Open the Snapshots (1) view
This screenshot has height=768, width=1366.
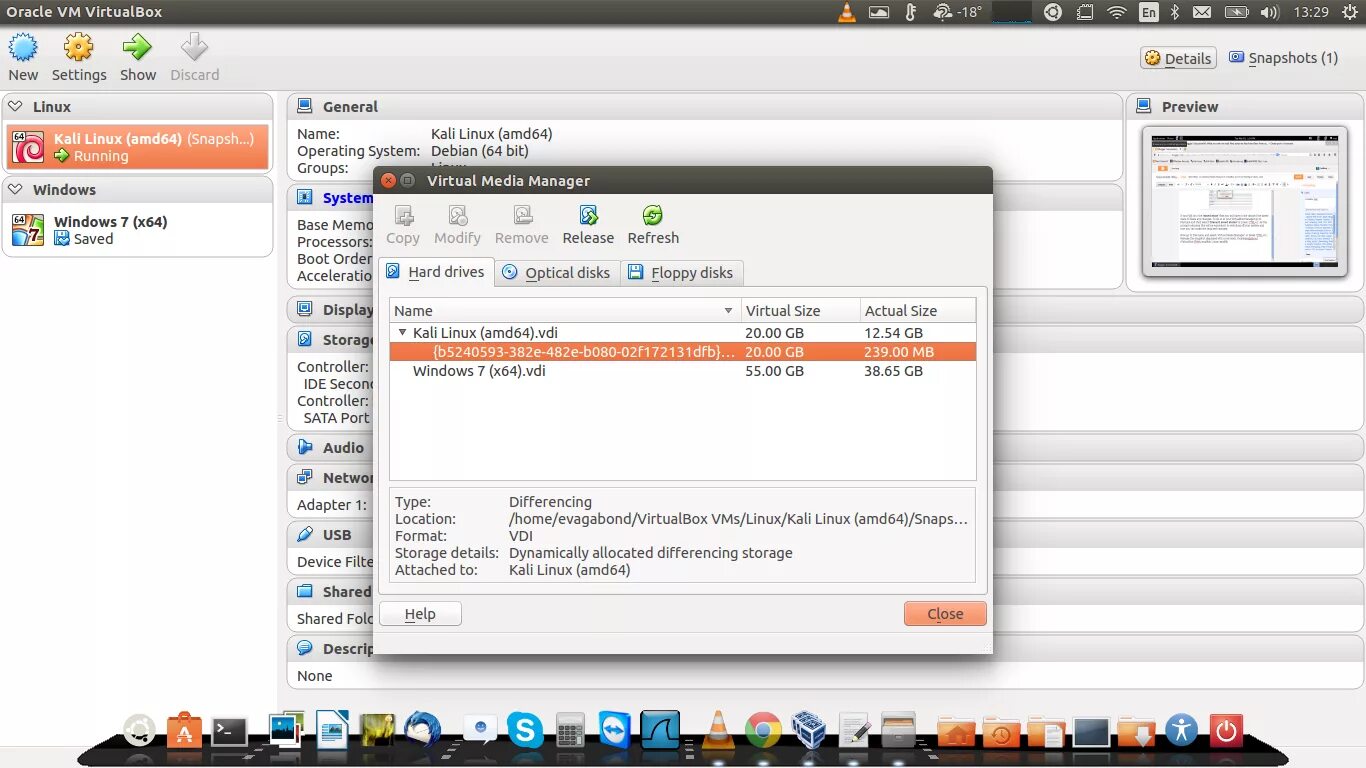[x=1283, y=58]
